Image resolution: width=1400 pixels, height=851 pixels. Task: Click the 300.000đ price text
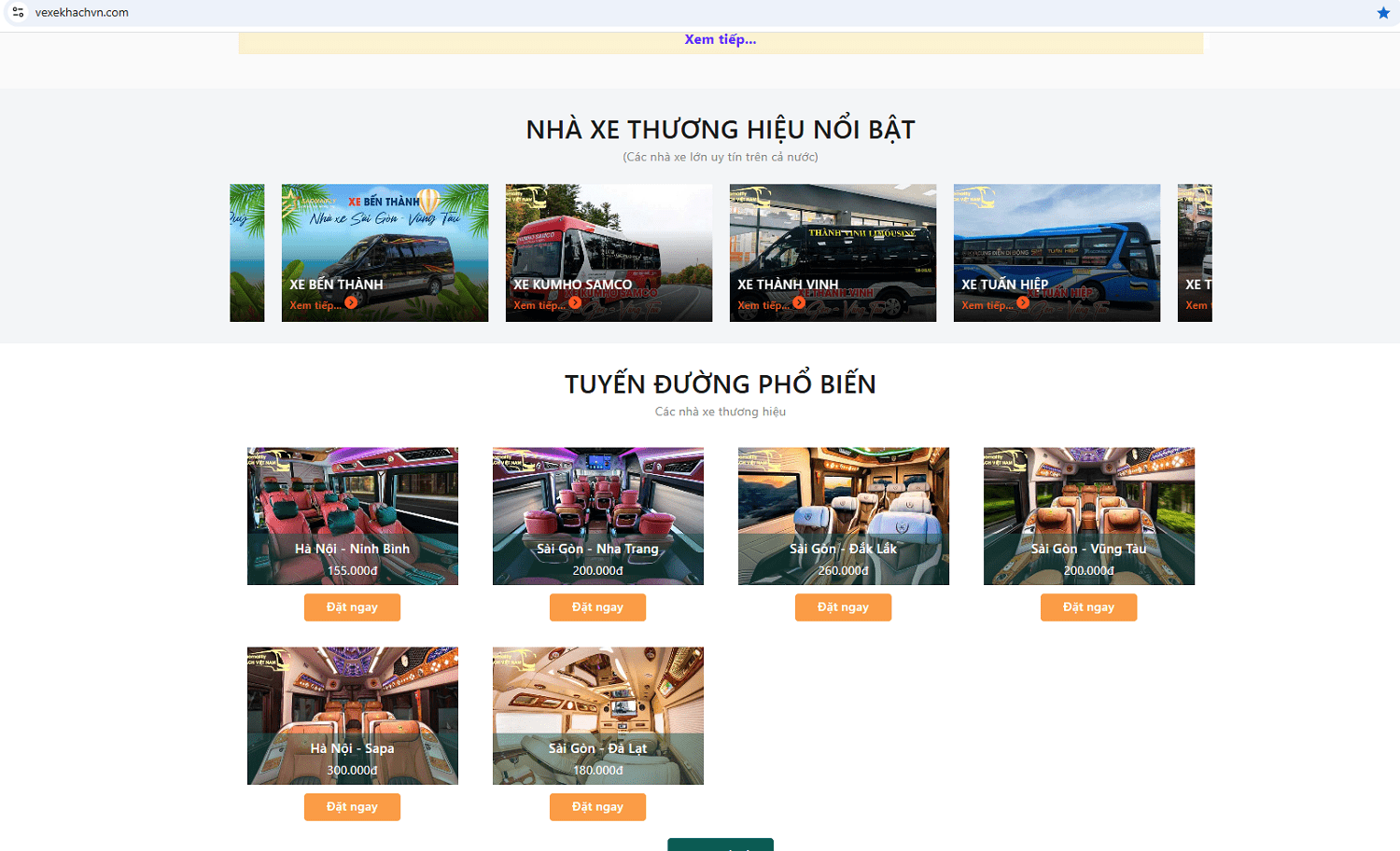(x=353, y=771)
